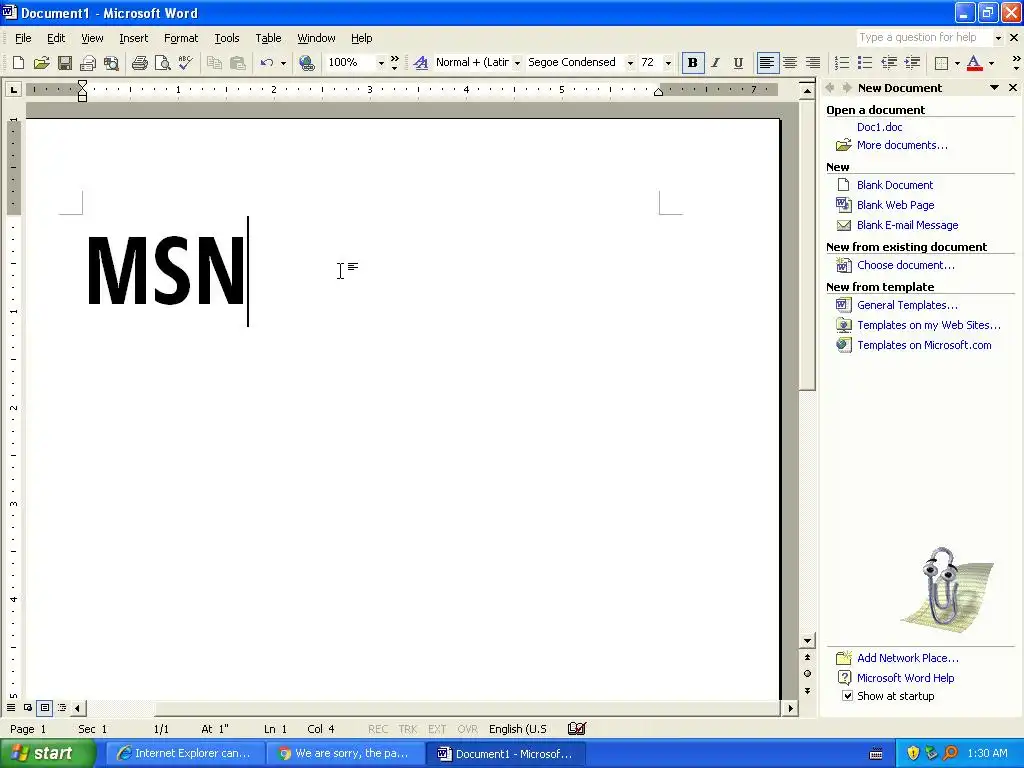This screenshot has height=768, width=1024.
Task: Toggle Bold formatting
Action: (x=693, y=63)
